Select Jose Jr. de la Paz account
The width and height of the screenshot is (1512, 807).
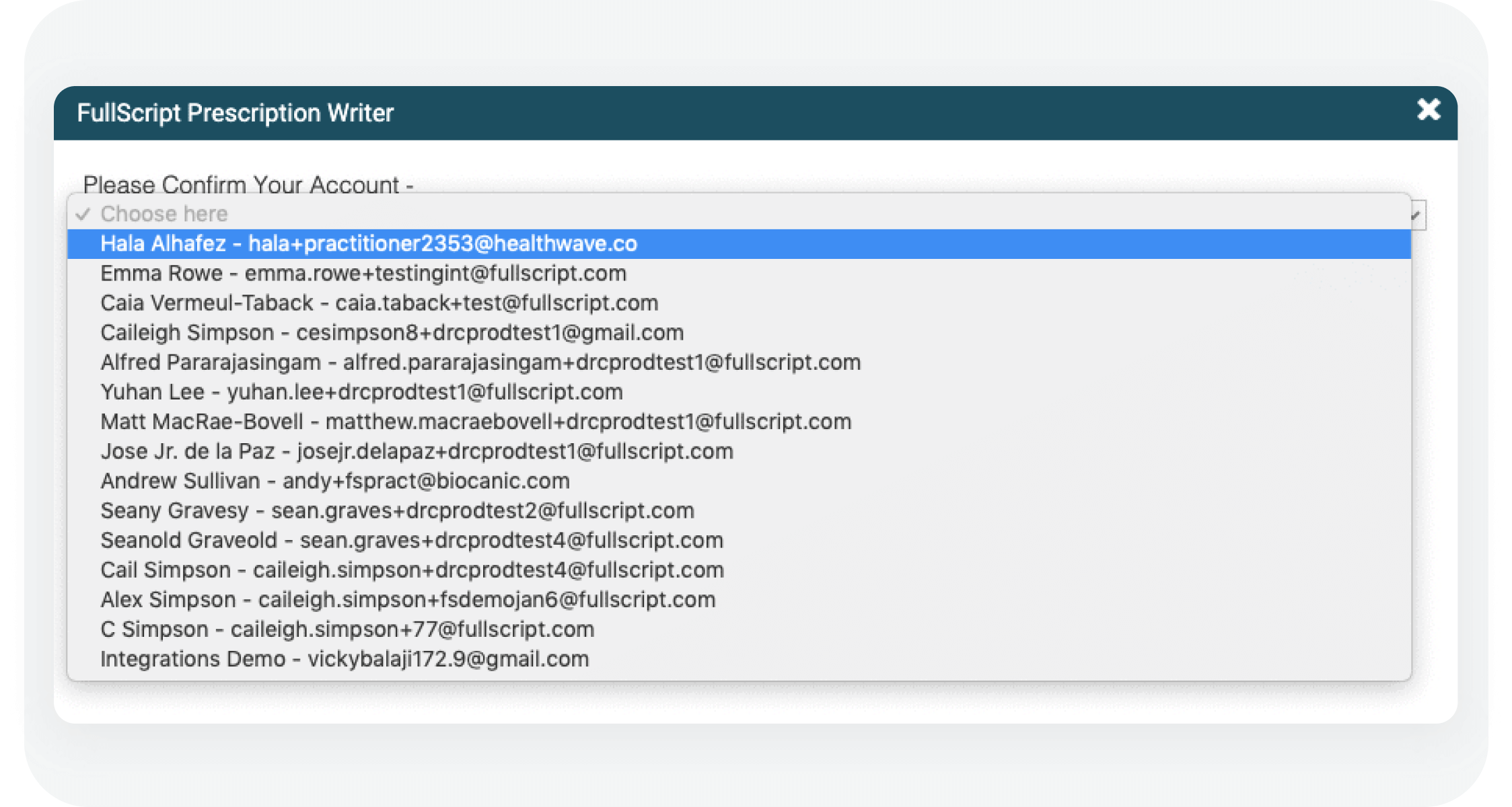739,451
